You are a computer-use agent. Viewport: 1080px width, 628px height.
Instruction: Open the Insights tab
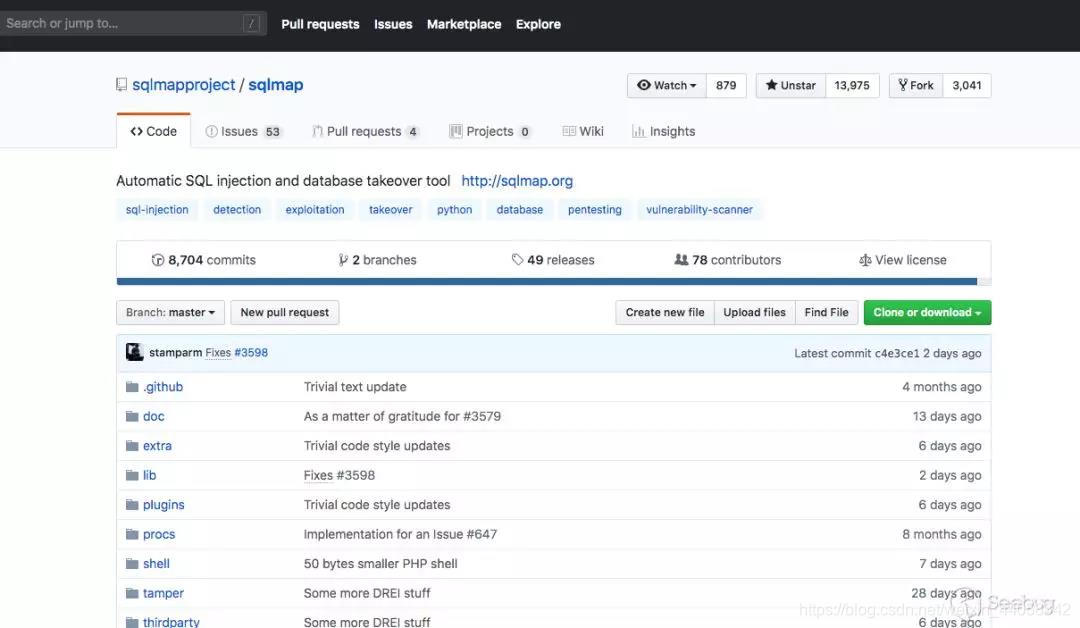click(x=664, y=132)
